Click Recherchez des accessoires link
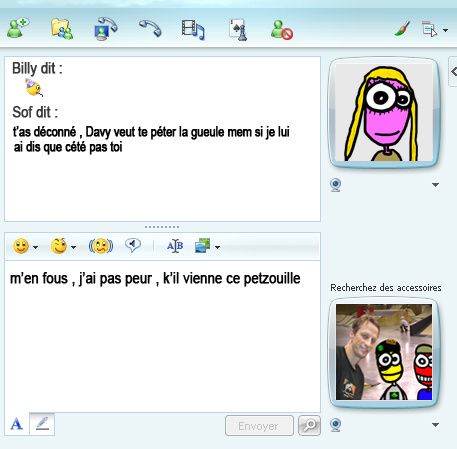Viewport: 457px width, 449px height. point(386,288)
